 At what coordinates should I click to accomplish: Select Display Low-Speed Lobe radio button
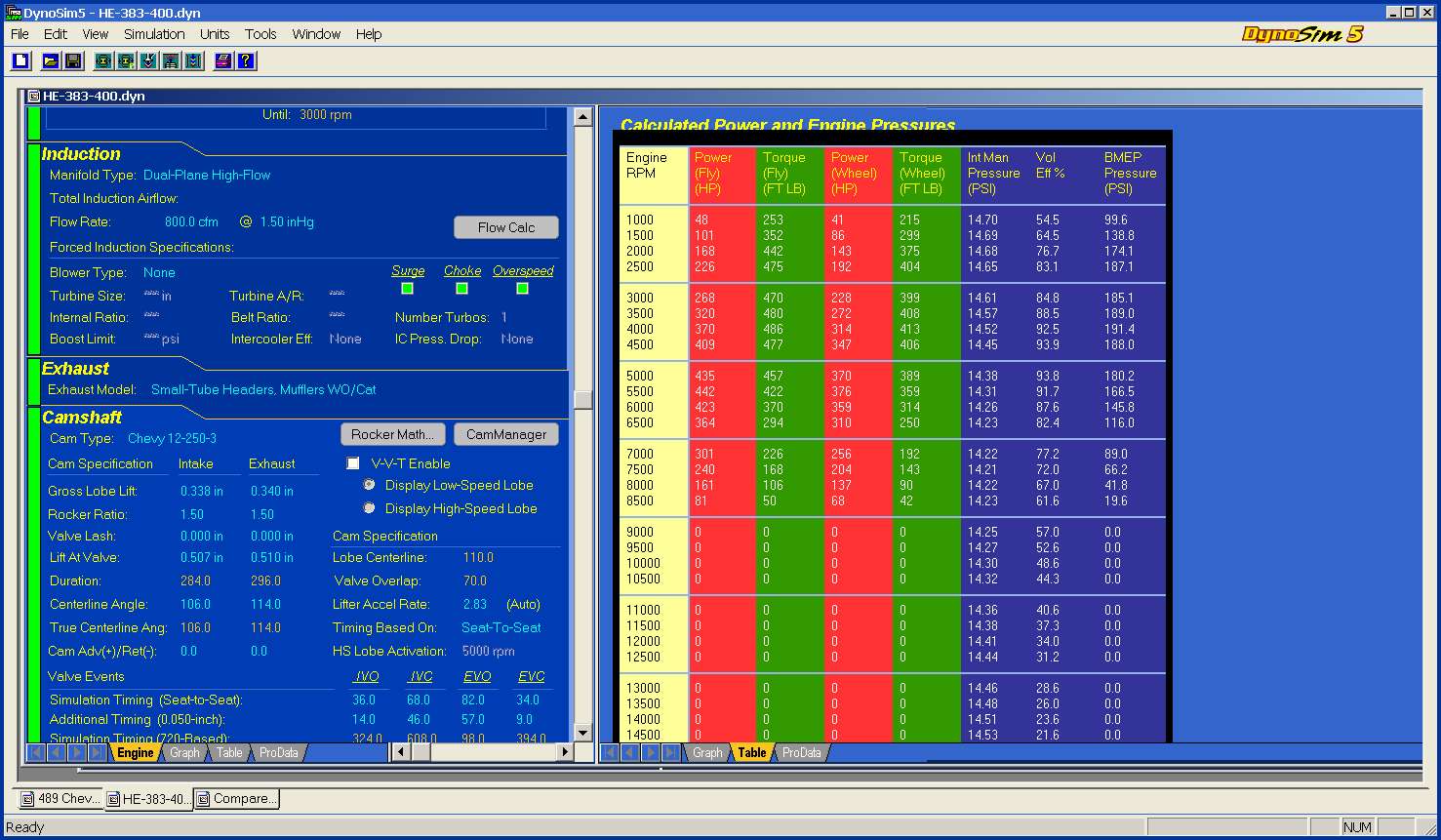pos(369,485)
